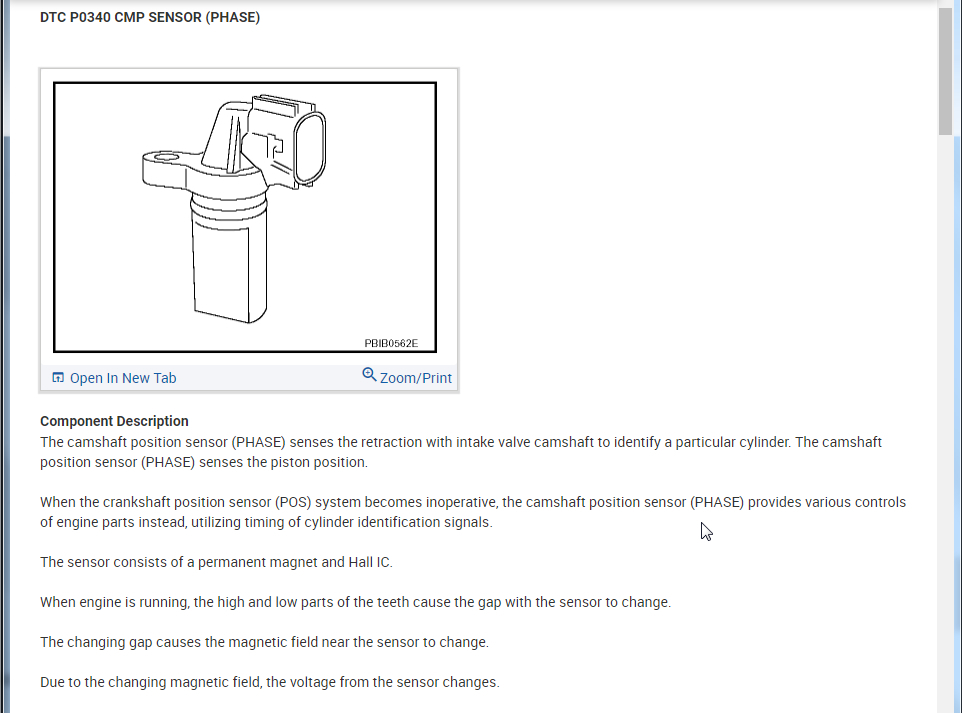962x713 pixels.
Task: Open the "Open In New Tab" text link
Action: coord(123,378)
